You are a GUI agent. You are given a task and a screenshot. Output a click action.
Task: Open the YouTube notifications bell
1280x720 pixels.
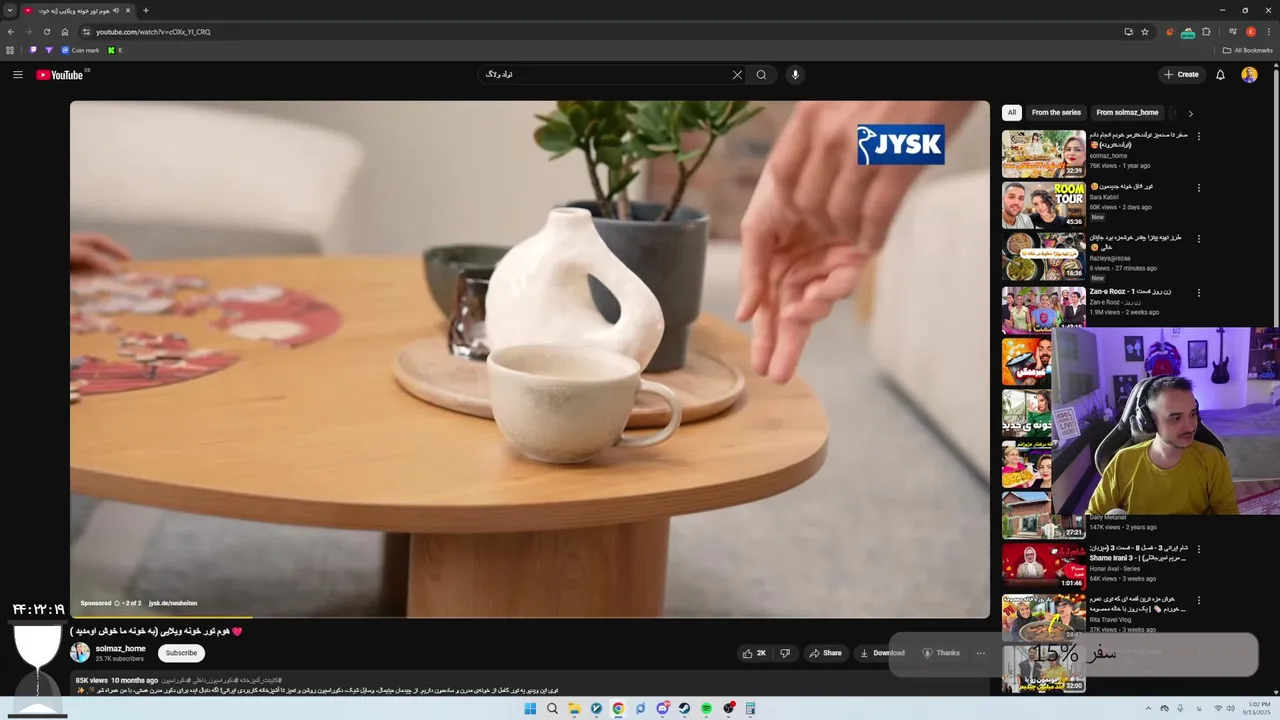(x=1220, y=75)
